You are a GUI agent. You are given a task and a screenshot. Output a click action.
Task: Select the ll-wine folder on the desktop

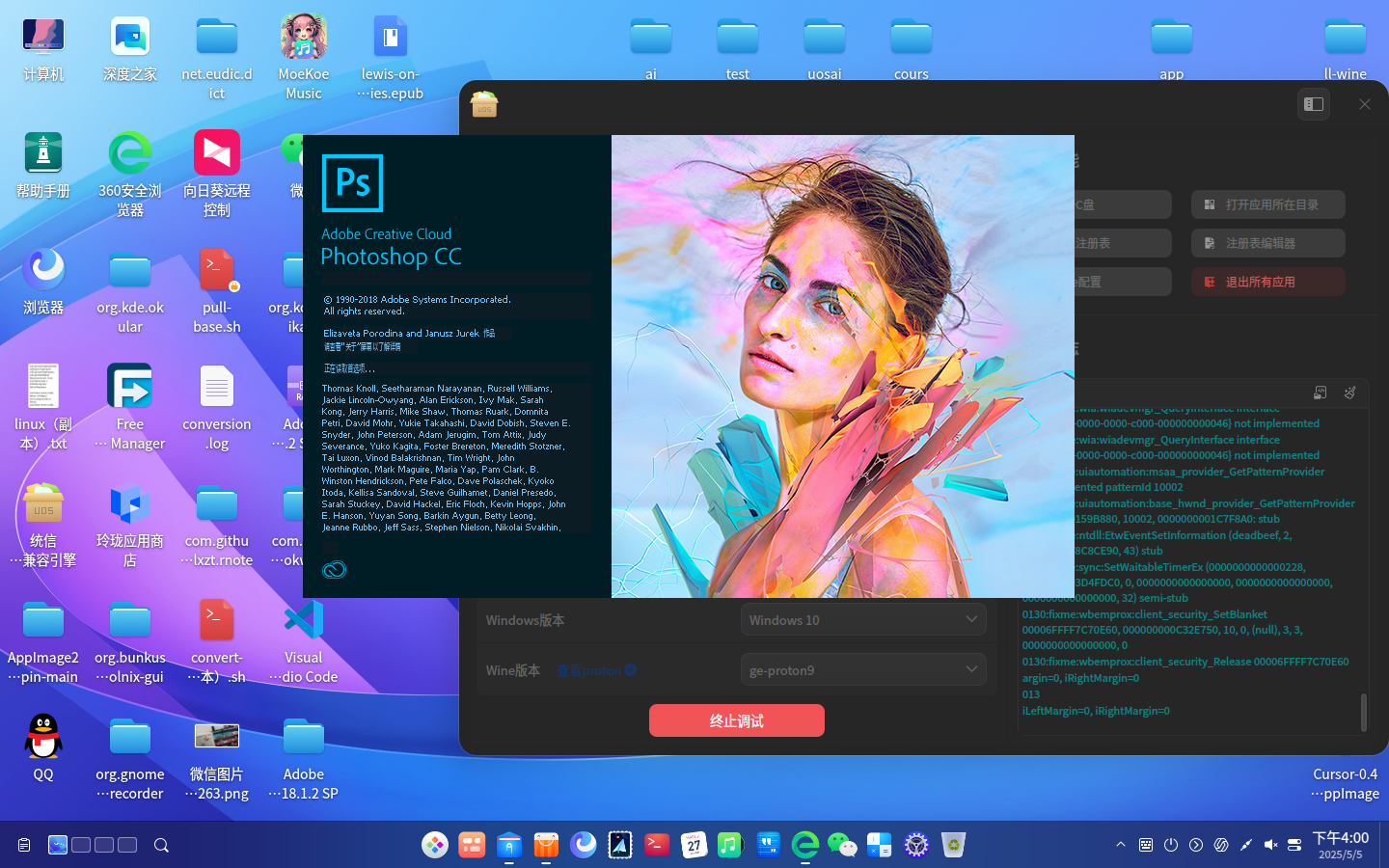point(1346,48)
